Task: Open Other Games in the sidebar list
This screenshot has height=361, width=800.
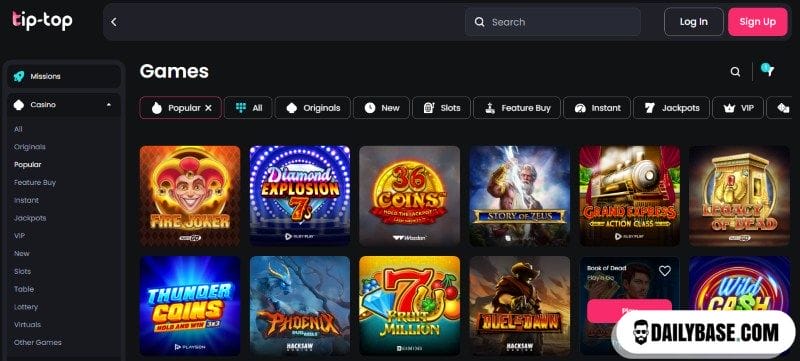Action: (x=37, y=343)
